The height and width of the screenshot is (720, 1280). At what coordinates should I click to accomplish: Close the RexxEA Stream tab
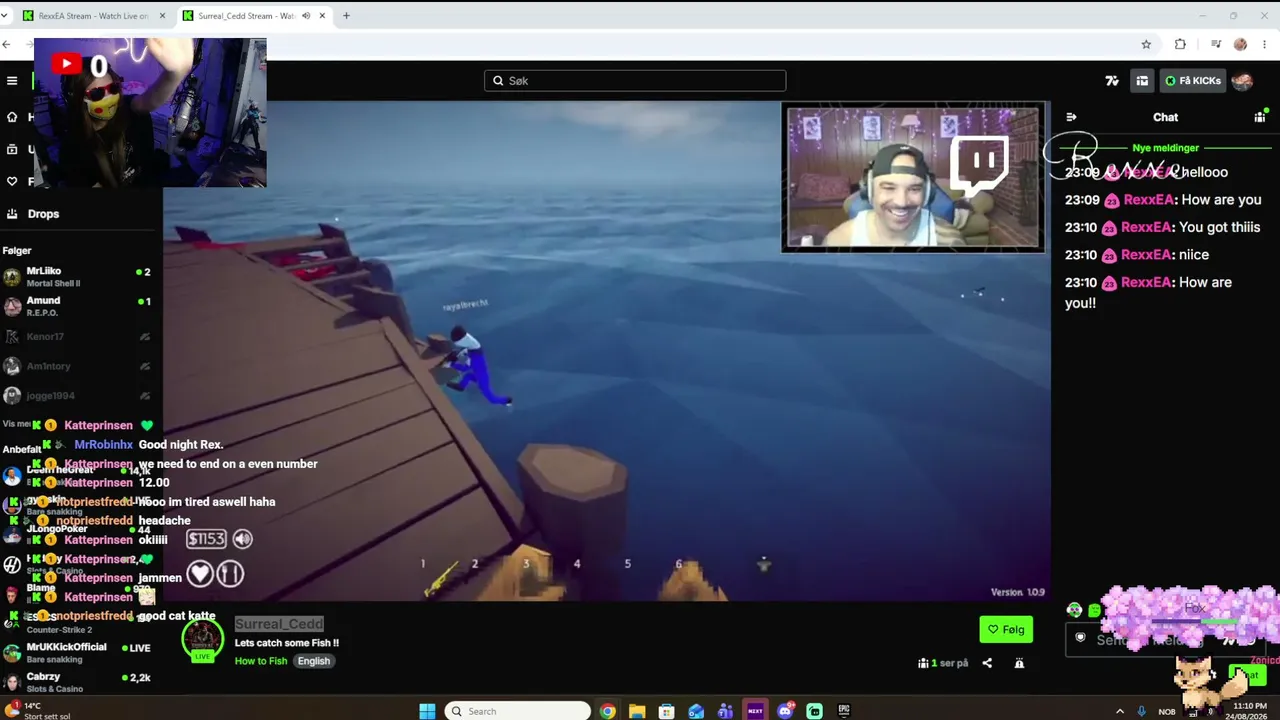pos(162,16)
